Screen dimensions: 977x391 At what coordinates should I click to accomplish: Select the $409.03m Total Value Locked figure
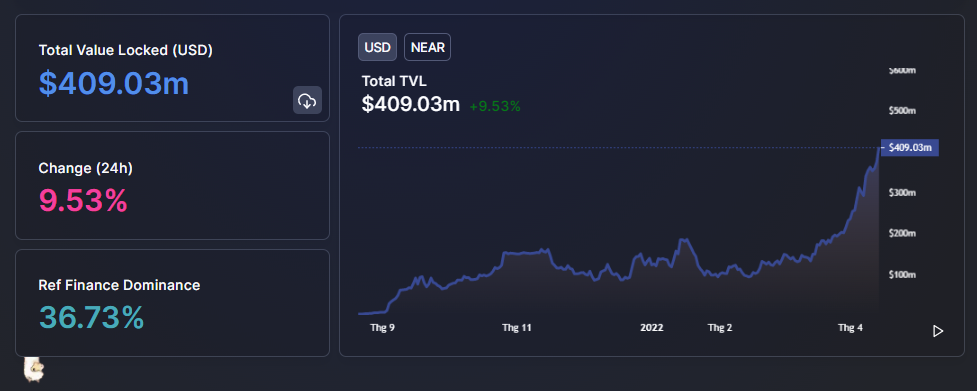114,83
